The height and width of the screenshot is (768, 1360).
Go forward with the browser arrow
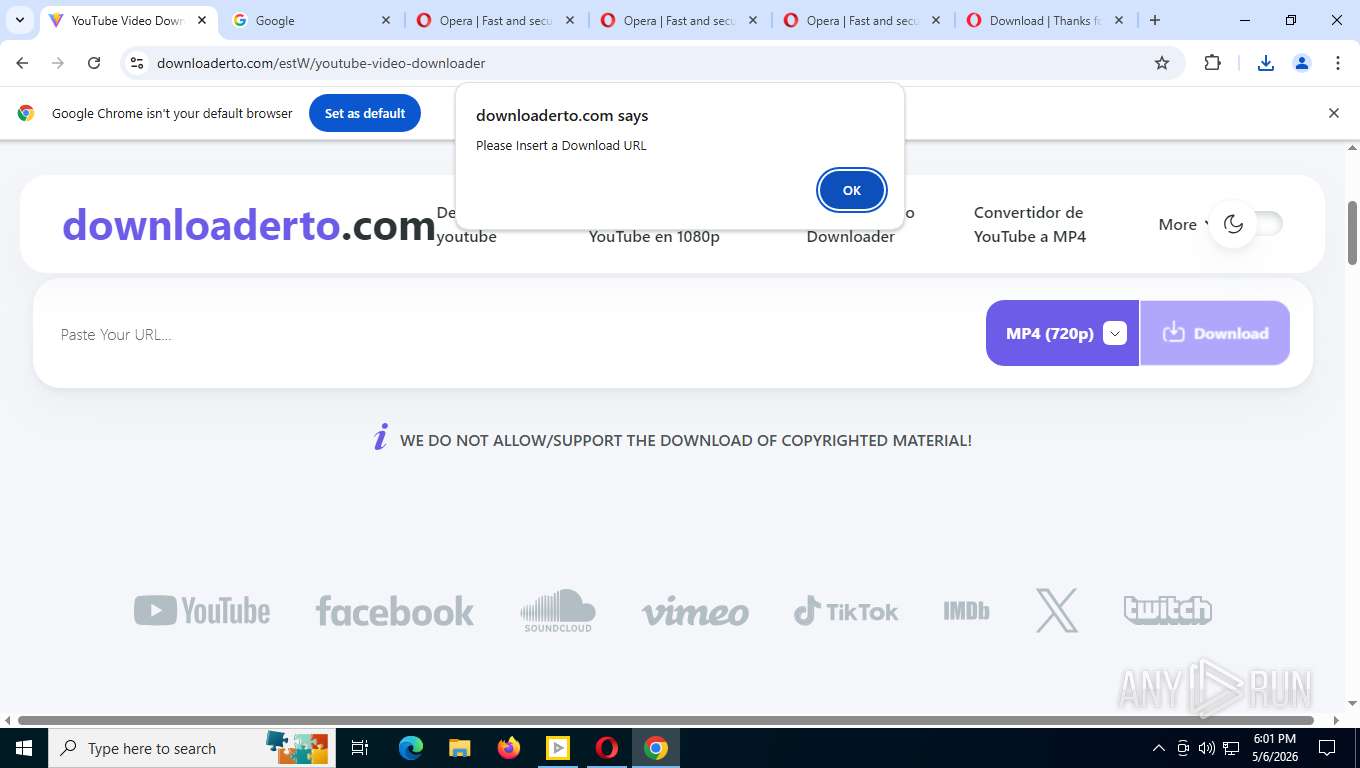click(58, 63)
